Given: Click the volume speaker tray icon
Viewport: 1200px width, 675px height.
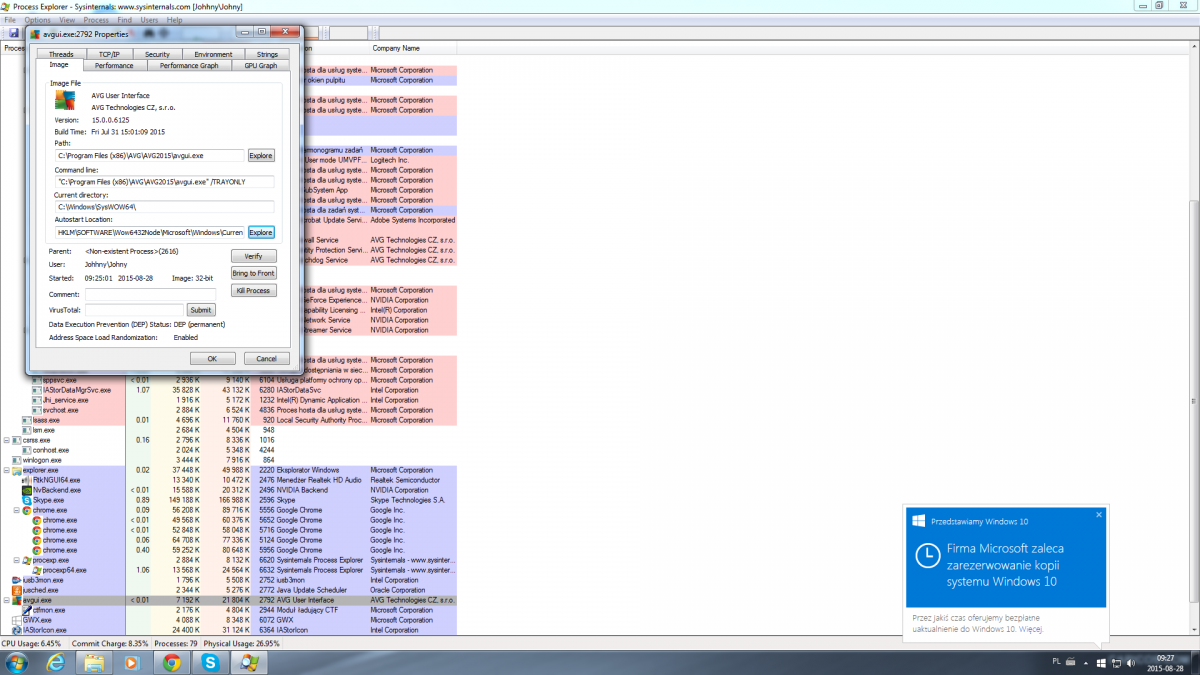Looking at the screenshot, I should 1131,662.
